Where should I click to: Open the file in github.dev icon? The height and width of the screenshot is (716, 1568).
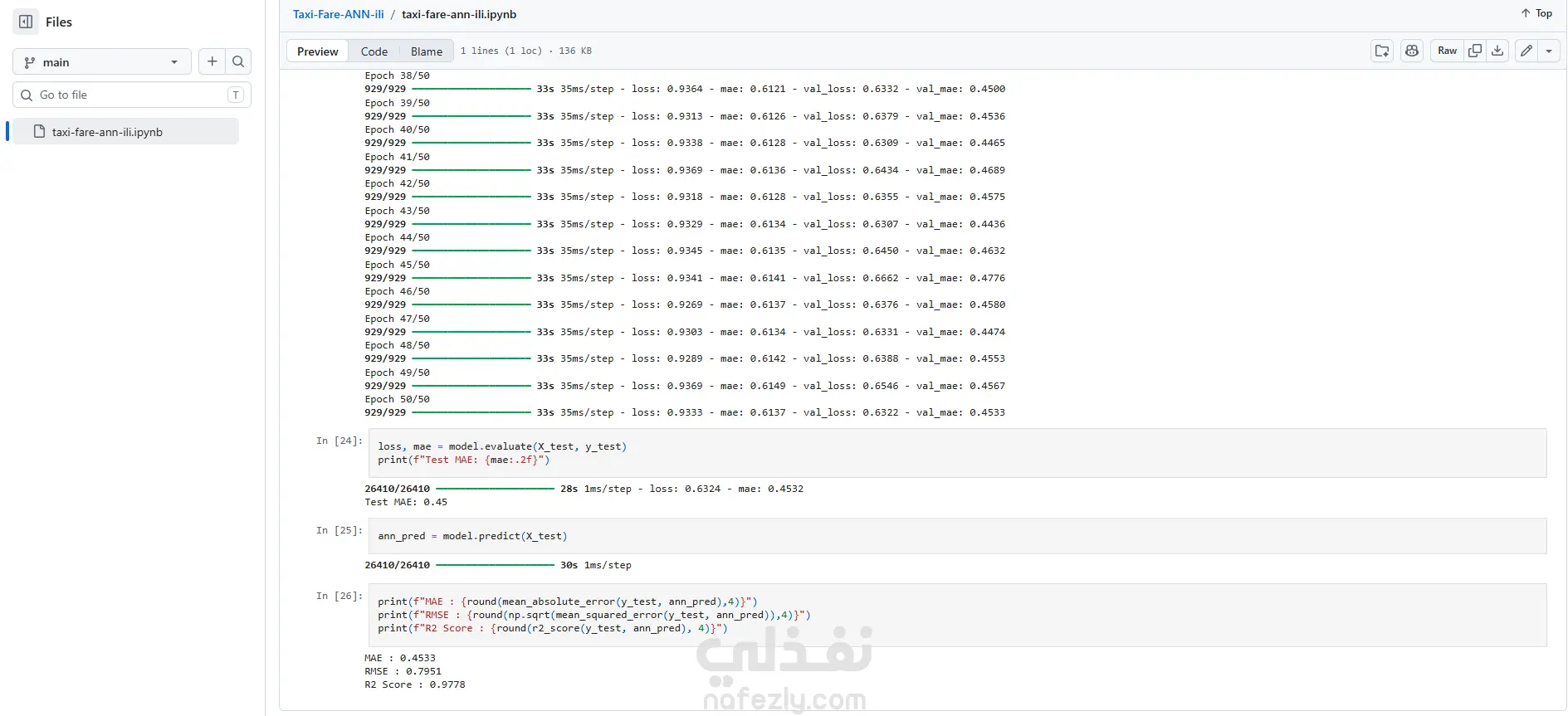pos(1382,51)
